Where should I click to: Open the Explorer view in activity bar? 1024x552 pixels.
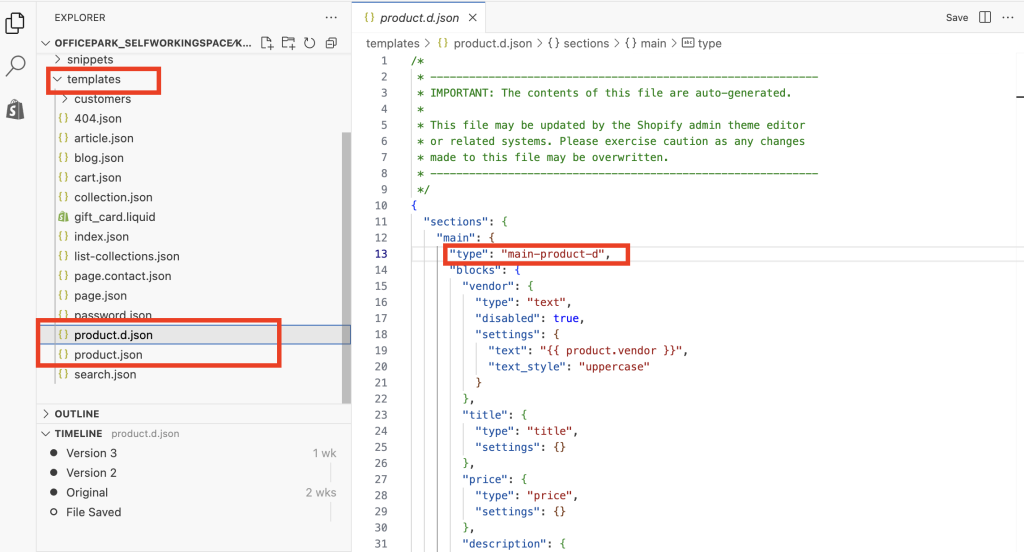(x=15, y=22)
